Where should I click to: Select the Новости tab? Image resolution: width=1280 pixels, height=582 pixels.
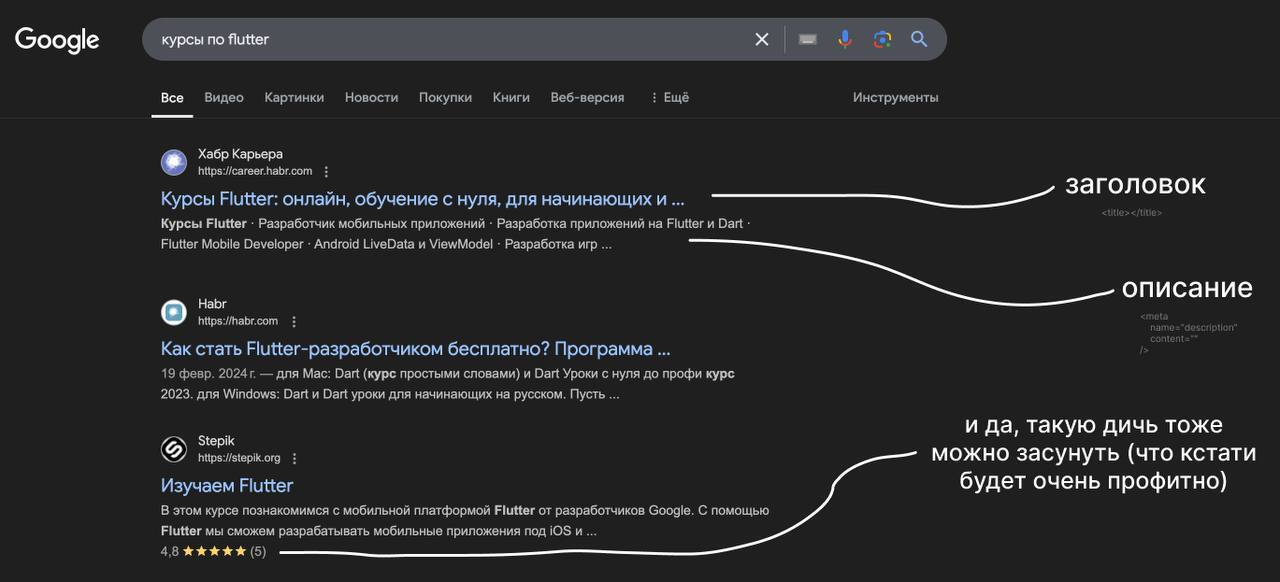point(371,98)
